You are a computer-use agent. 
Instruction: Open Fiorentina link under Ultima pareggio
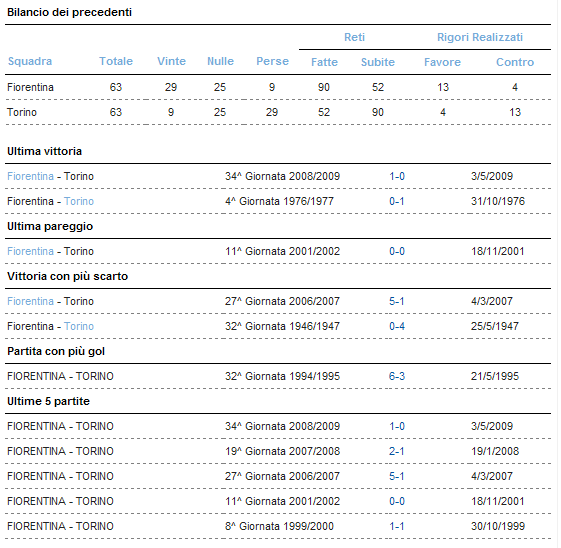pyautogui.click(x=30, y=251)
